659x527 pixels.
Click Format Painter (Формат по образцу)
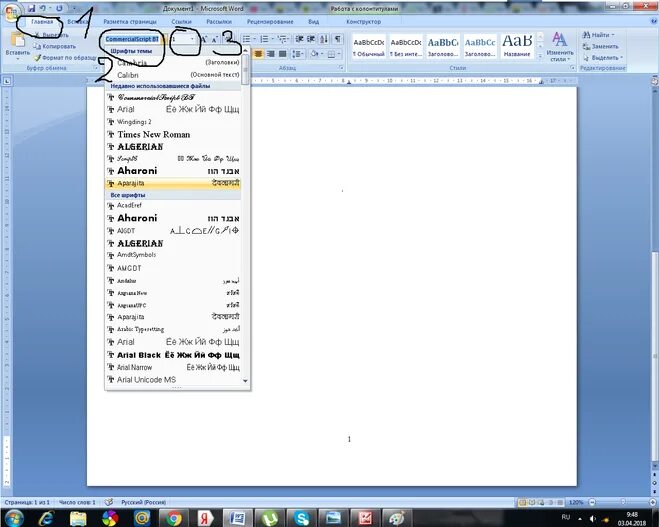65,58
